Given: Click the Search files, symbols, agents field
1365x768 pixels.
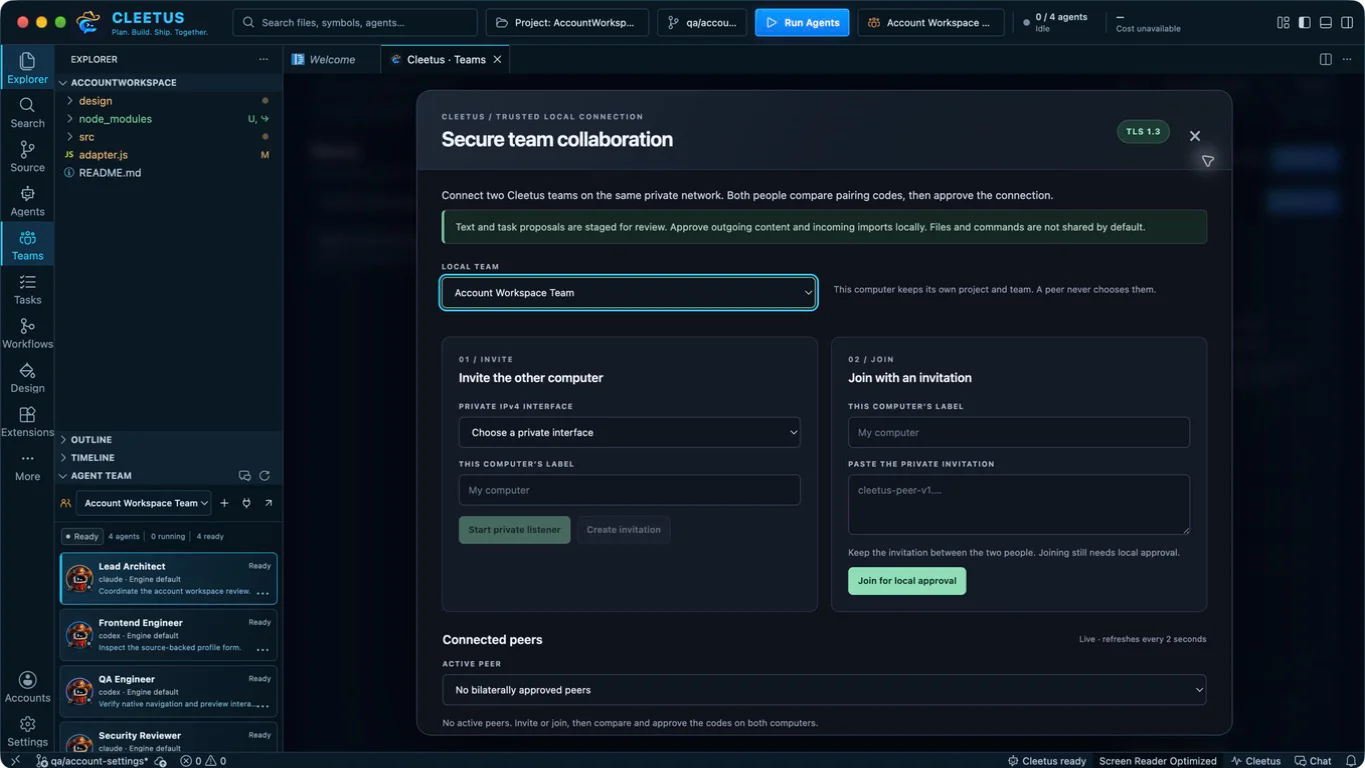Looking at the screenshot, I should click(x=355, y=22).
